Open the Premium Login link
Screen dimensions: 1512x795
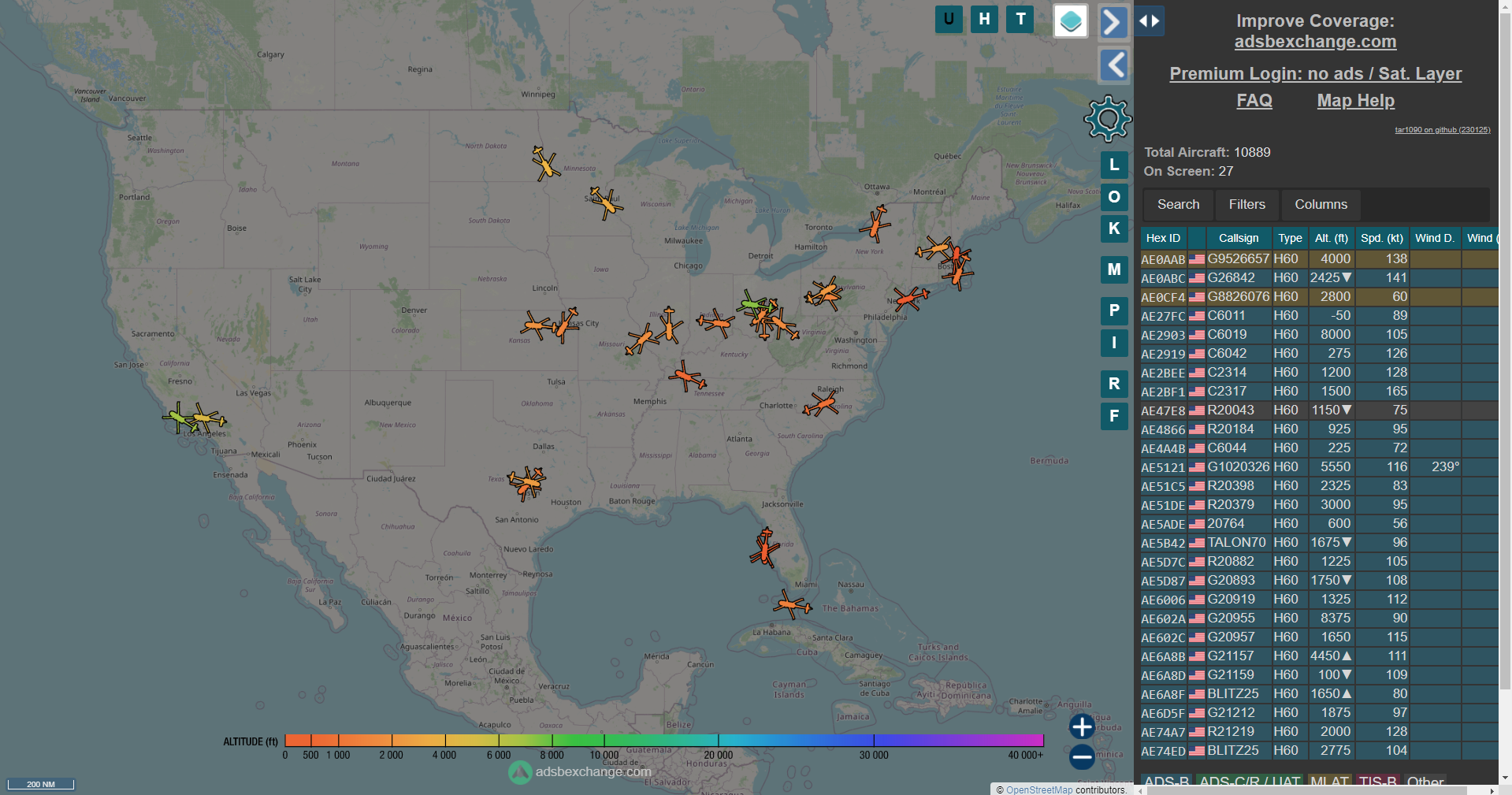tap(1315, 74)
